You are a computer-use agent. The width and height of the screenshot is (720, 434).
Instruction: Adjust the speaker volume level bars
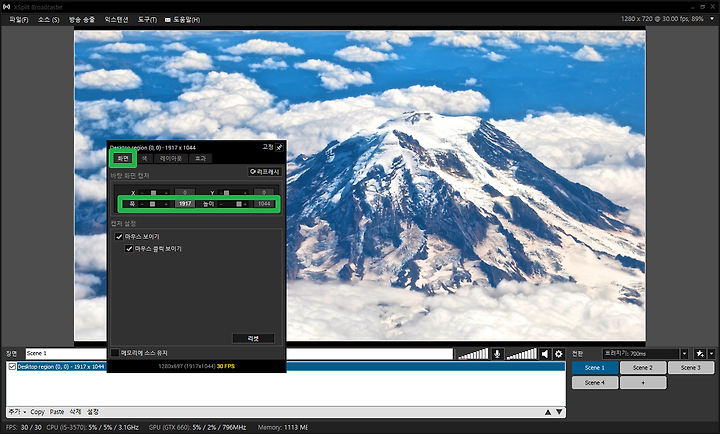pos(521,354)
